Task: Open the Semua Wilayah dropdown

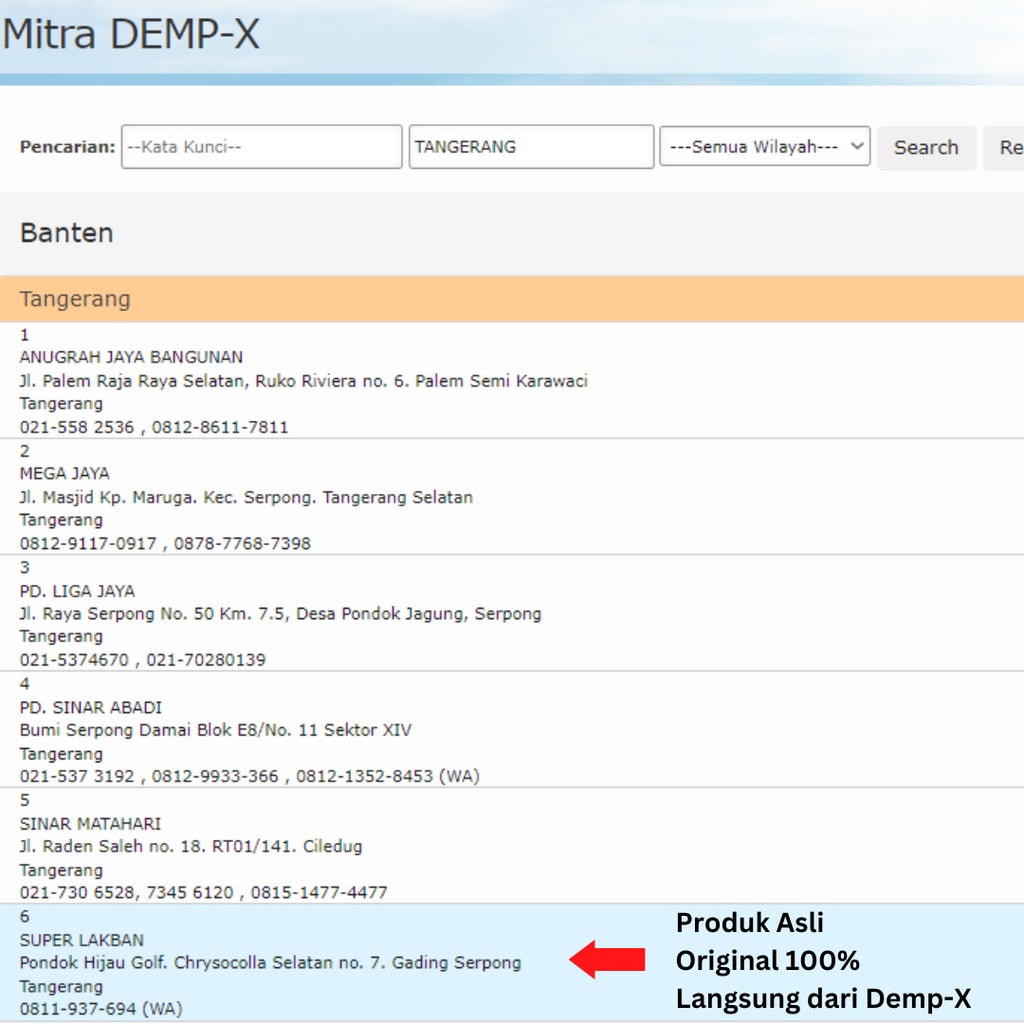Action: tap(765, 147)
